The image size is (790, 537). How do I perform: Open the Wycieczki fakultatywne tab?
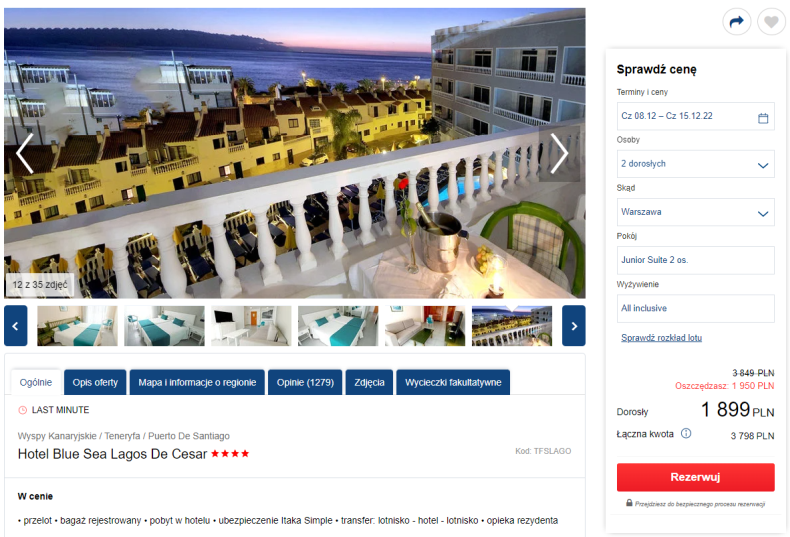click(453, 382)
